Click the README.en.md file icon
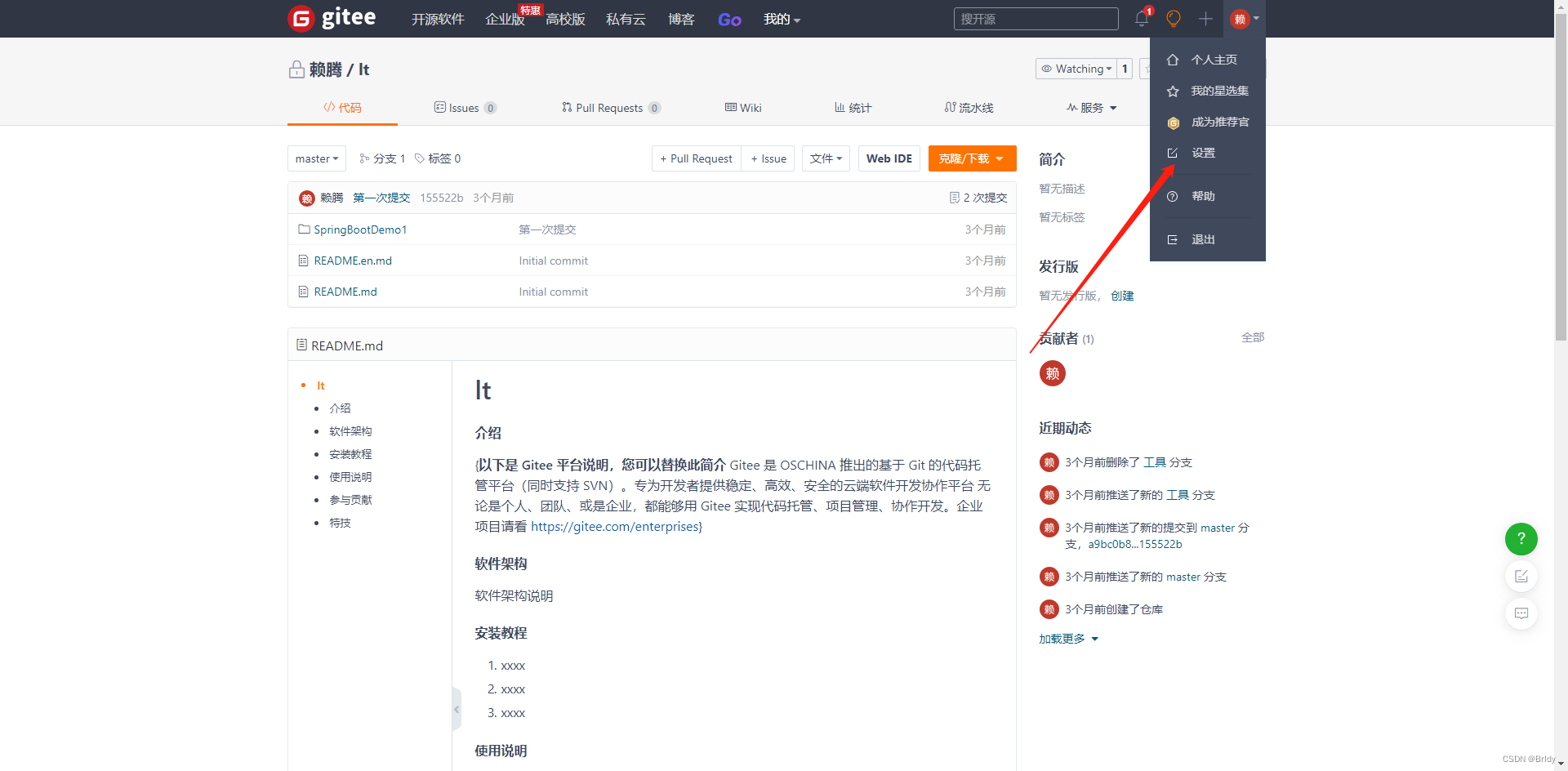Viewport: 1568px width, 771px height. coord(305,261)
